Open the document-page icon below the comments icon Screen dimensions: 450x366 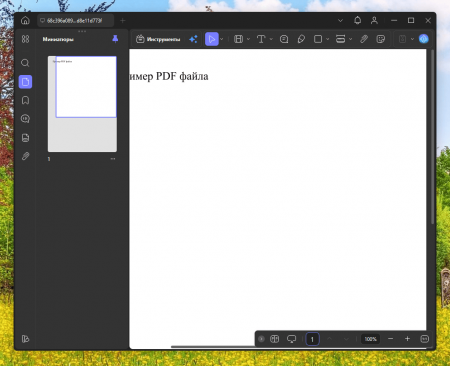(25, 138)
